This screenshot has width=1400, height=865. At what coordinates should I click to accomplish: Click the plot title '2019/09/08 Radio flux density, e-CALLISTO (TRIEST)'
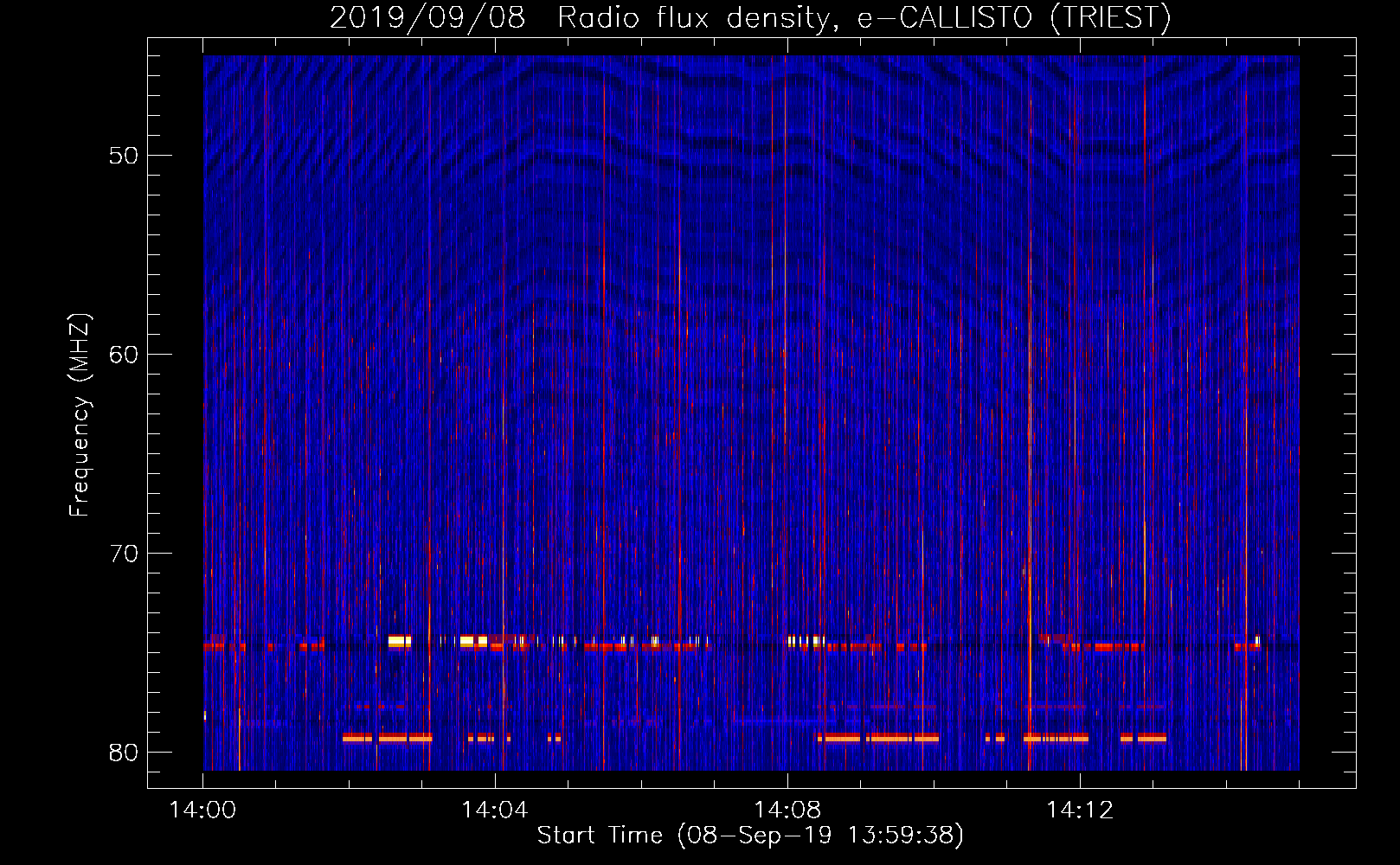tap(750, 17)
